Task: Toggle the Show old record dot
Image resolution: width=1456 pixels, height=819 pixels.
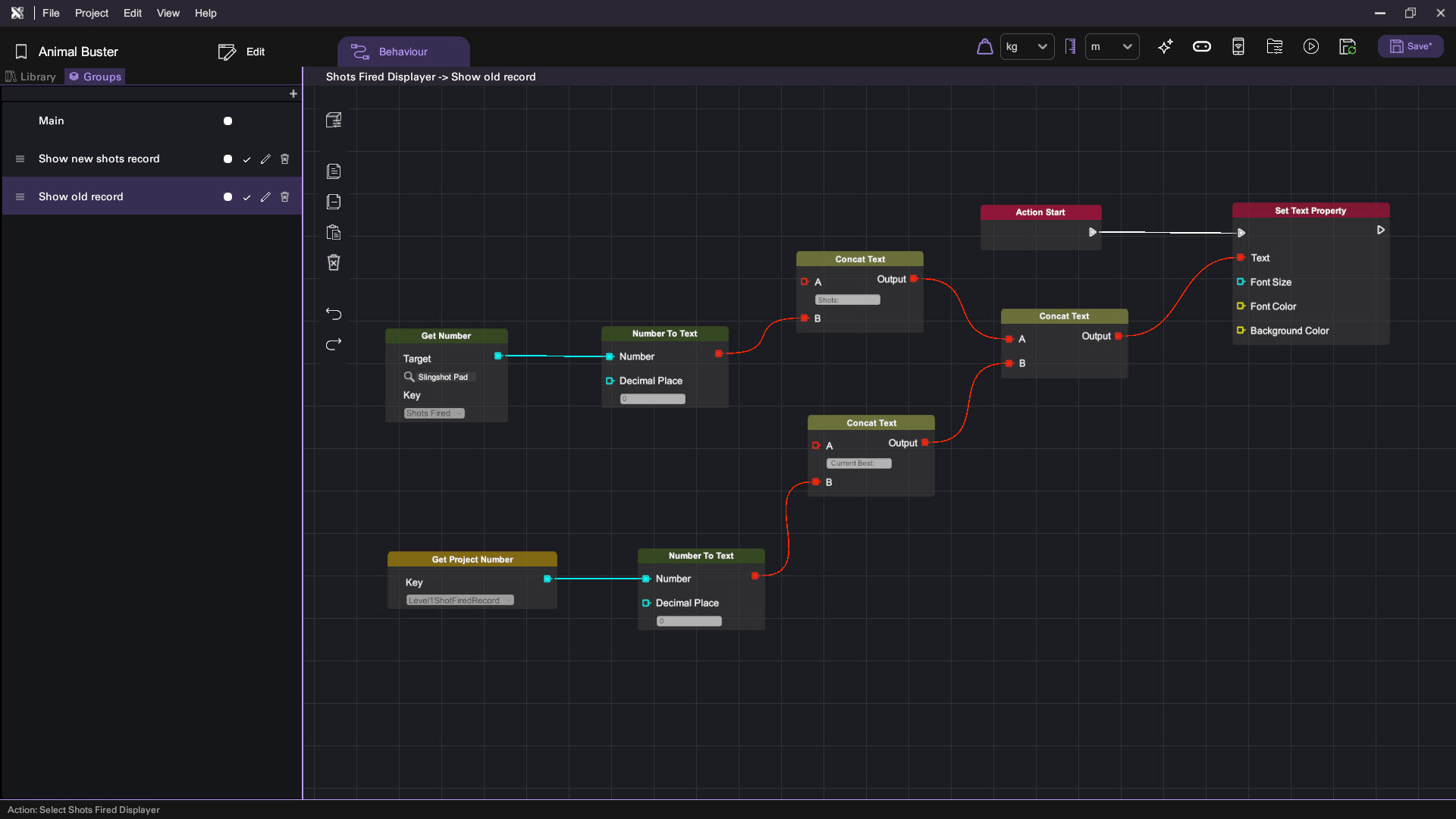Action: coord(227,197)
